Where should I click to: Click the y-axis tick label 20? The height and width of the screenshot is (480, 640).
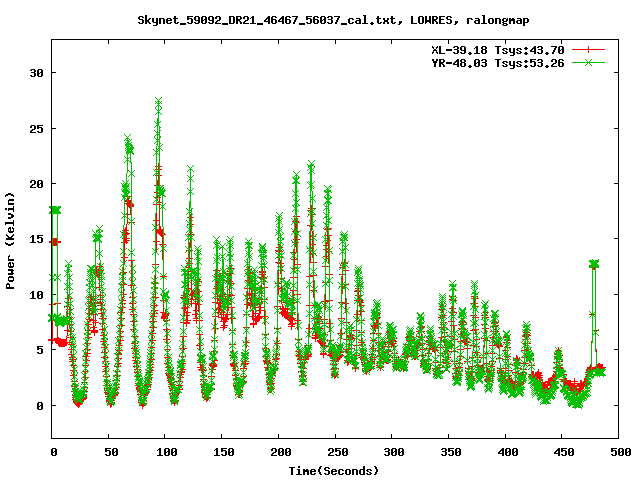click(x=36, y=184)
